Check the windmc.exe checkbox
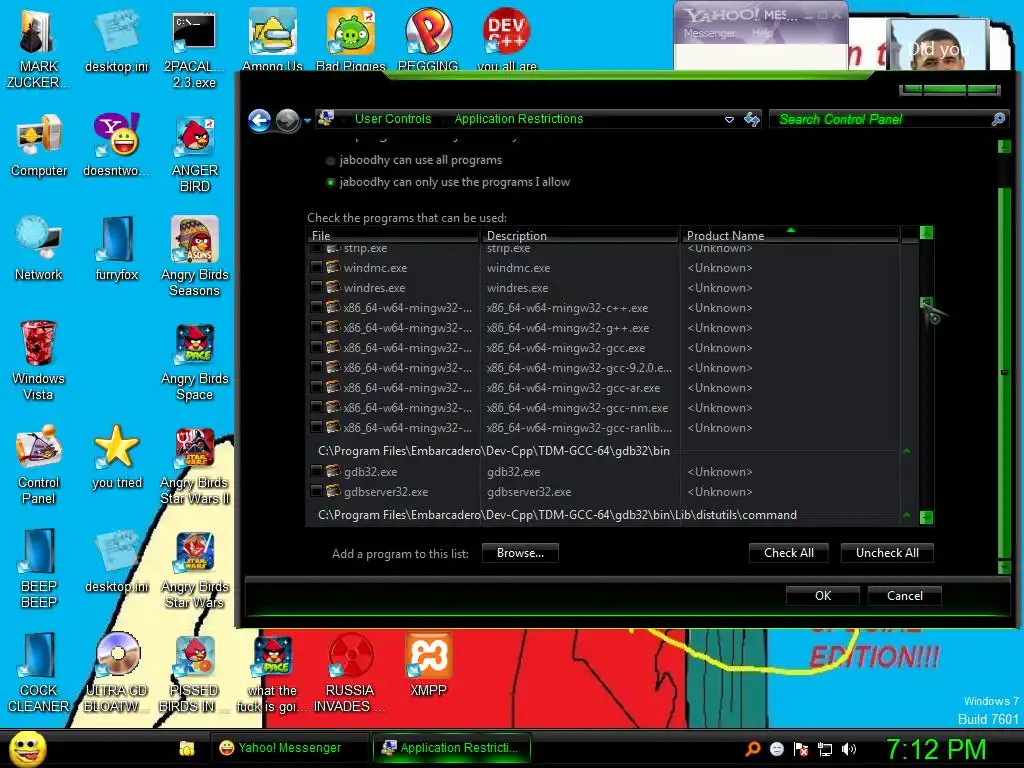 [x=316, y=268]
